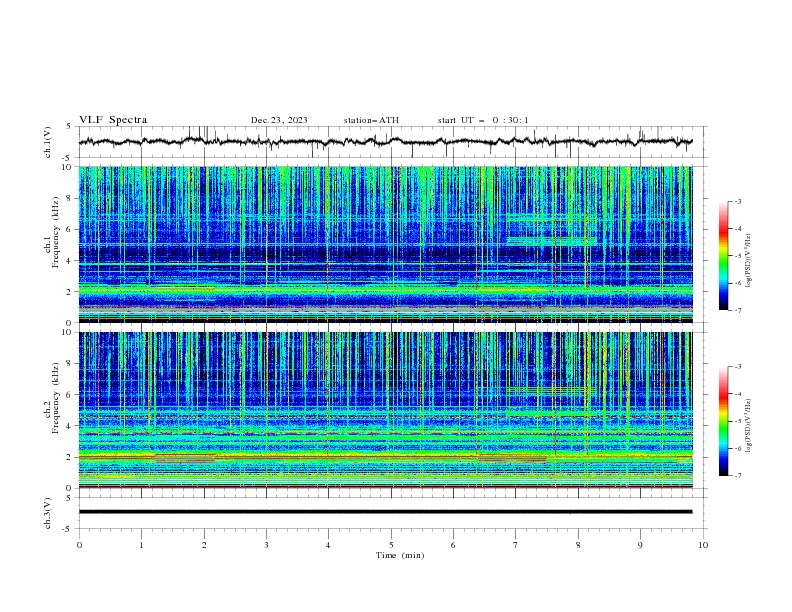Click time axis tick label "9"

click(x=640, y=545)
